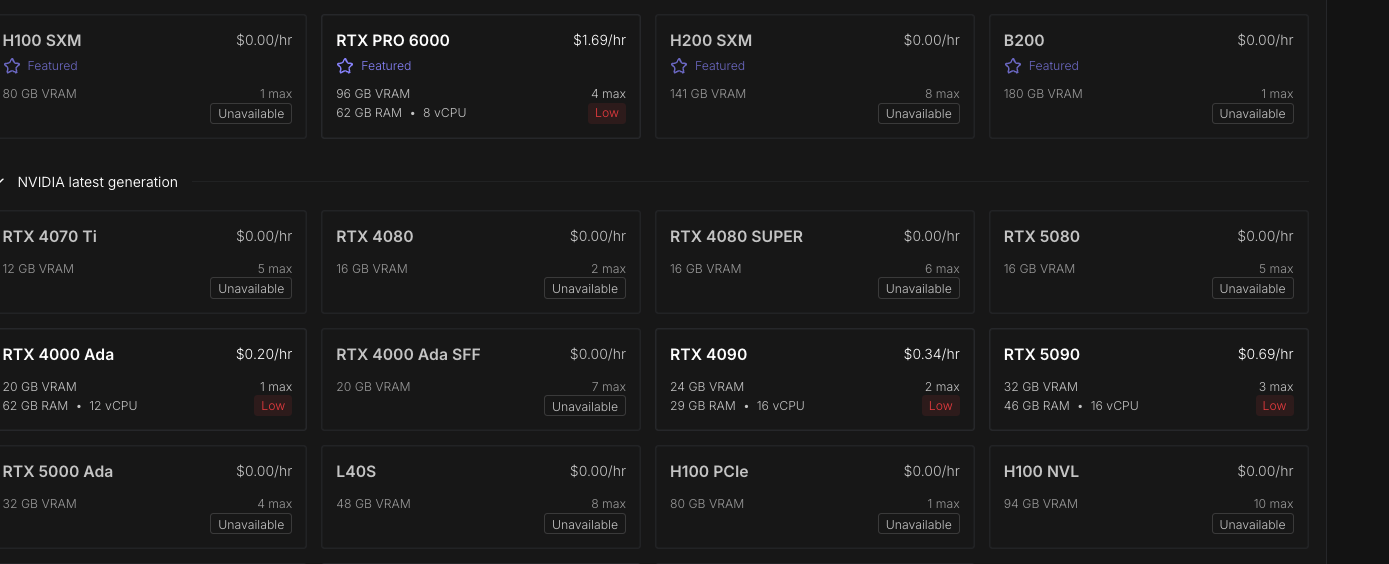Click the Unavailable badge on H100 PCIe

[919, 525]
